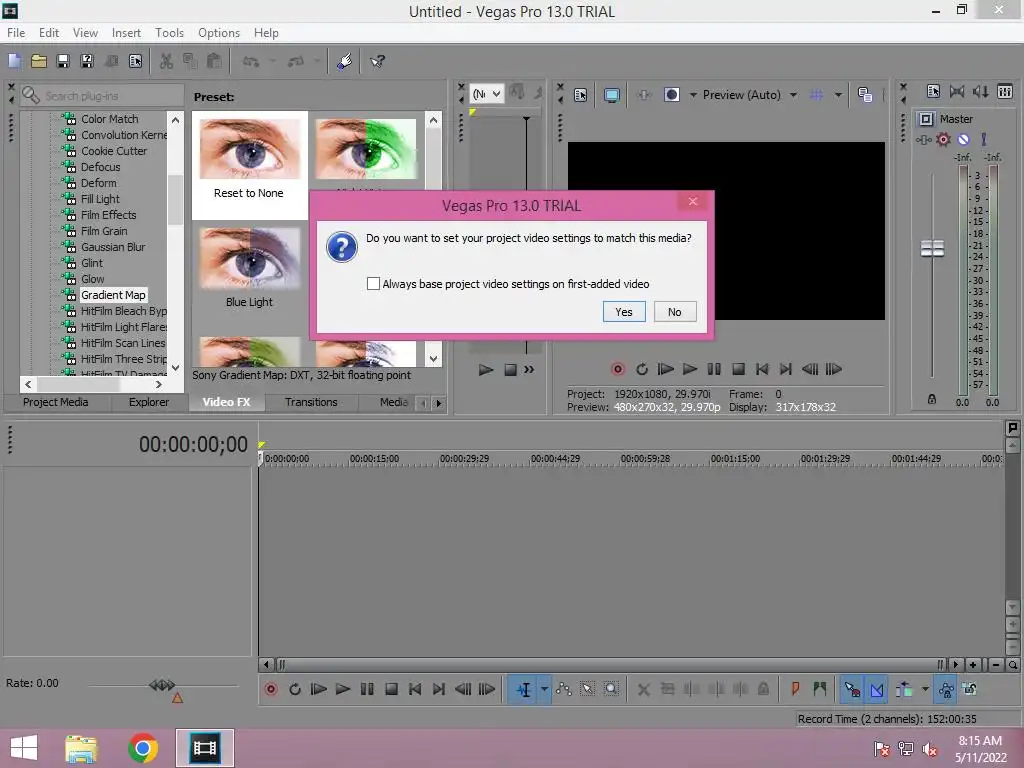Open the edit tool dropdown arrow
1024x768 pixels.
click(x=544, y=690)
